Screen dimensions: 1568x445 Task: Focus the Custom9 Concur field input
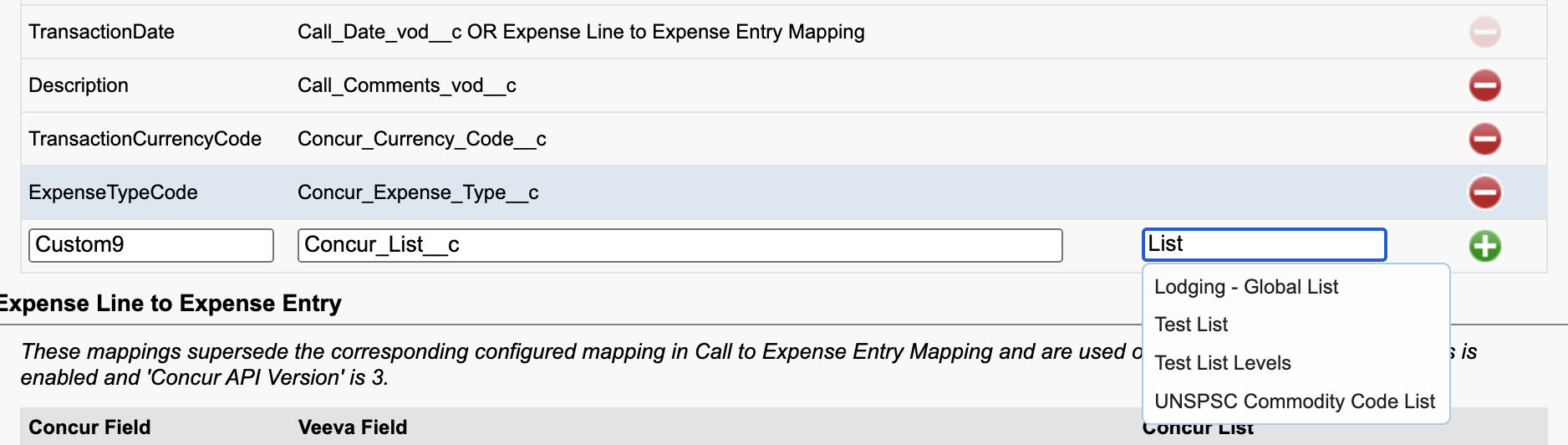(x=150, y=245)
